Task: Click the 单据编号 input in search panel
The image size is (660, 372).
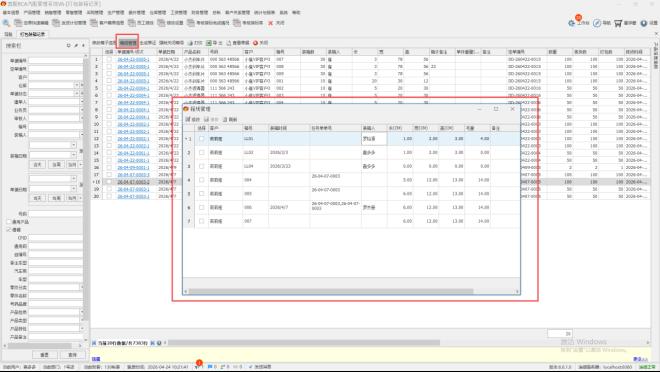Action: (x=56, y=61)
